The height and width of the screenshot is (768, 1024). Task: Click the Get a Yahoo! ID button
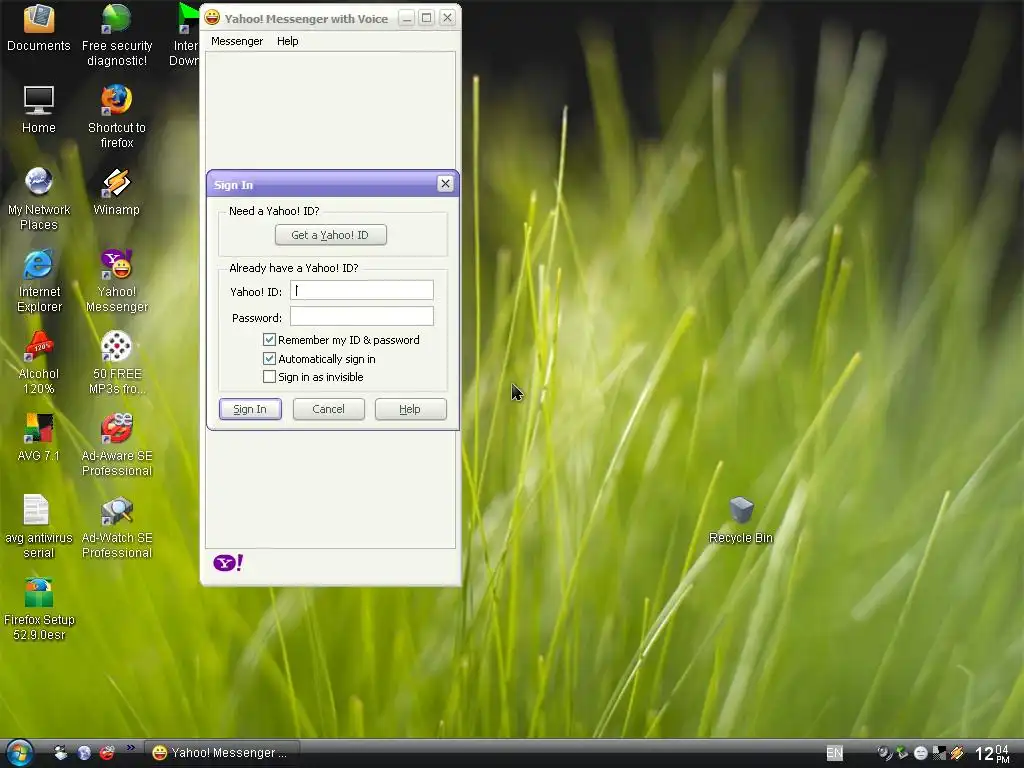tap(330, 235)
